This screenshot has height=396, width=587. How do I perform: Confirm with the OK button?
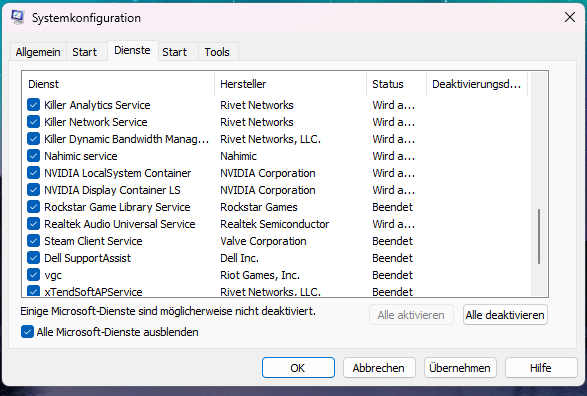point(298,368)
